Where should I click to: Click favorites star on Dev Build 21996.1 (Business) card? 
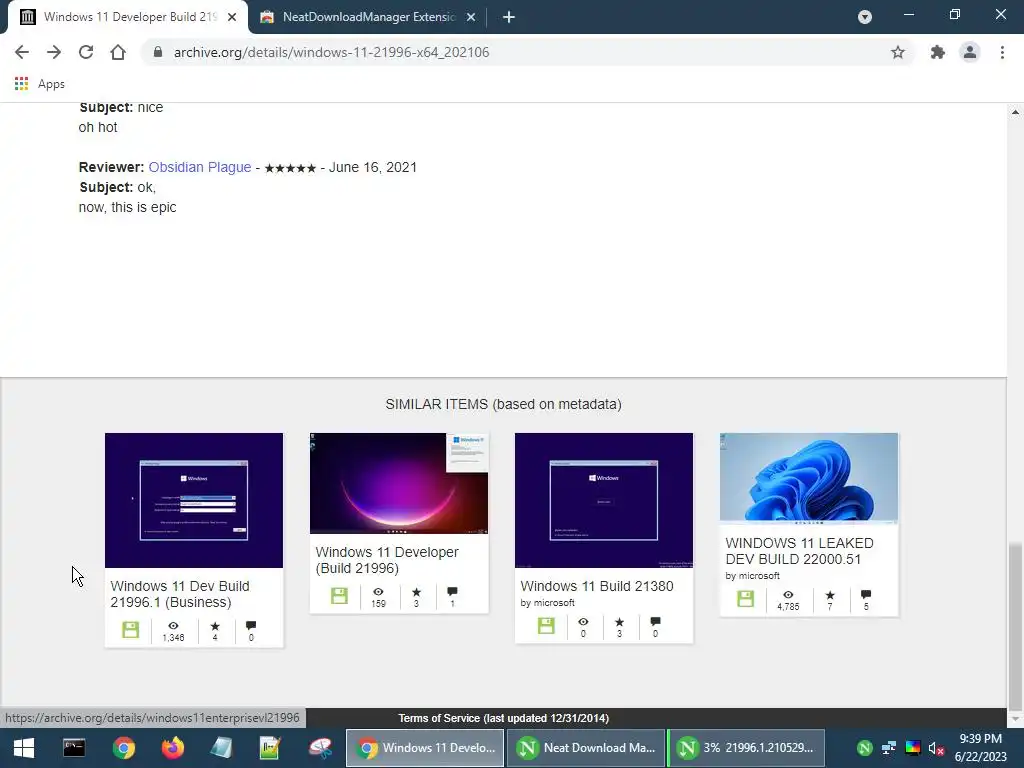click(215, 626)
